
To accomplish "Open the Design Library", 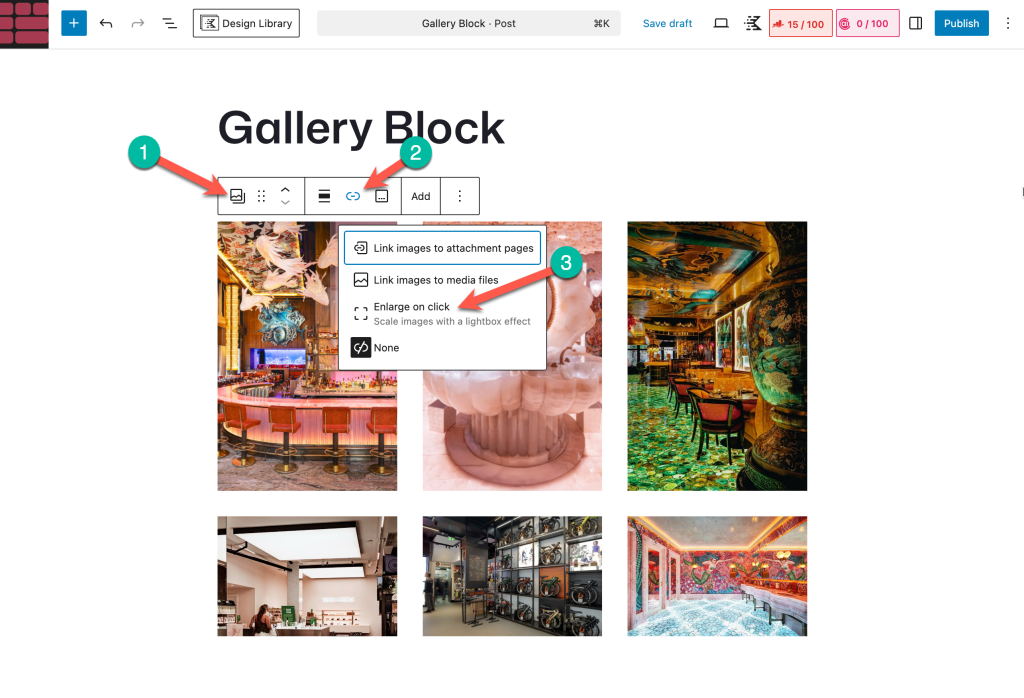I will click(x=247, y=23).
